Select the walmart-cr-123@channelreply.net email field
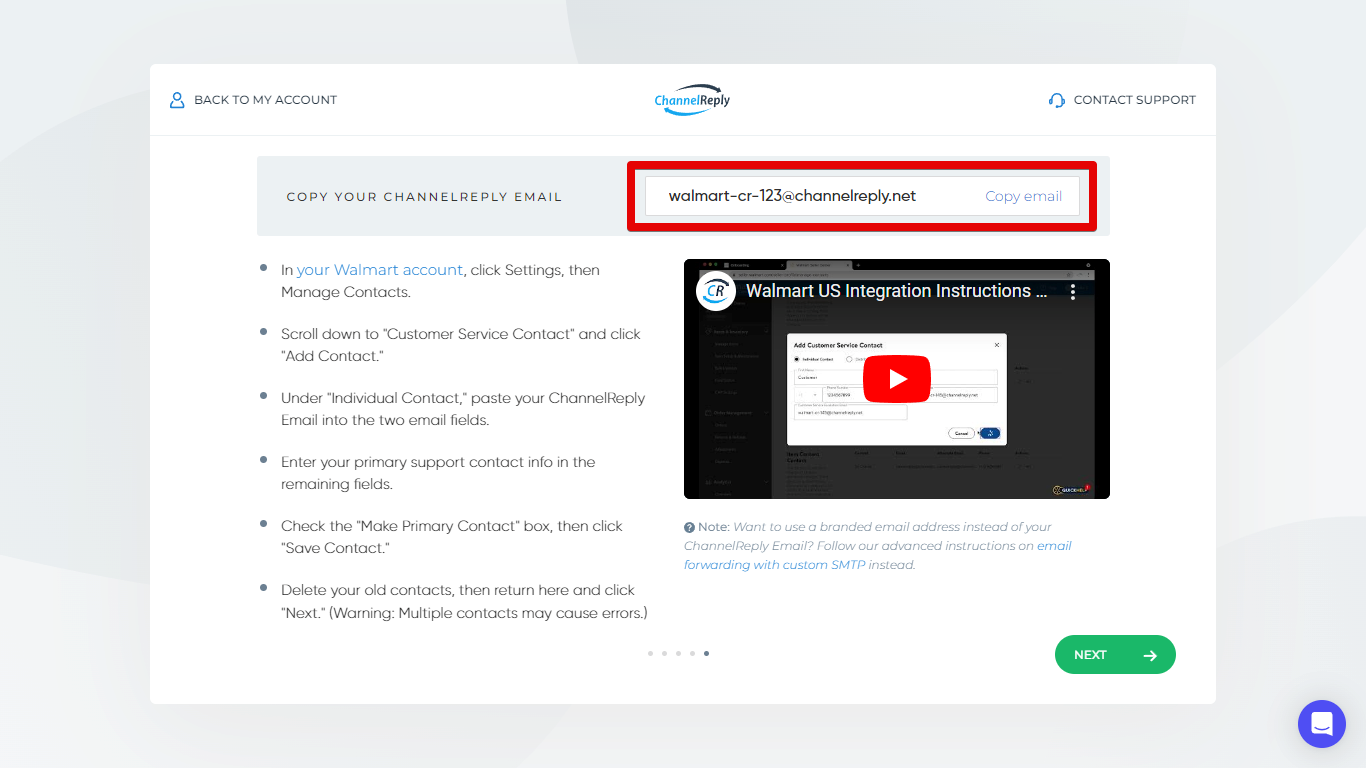Viewport: 1366px width, 768px height. (x=862, y=196)
